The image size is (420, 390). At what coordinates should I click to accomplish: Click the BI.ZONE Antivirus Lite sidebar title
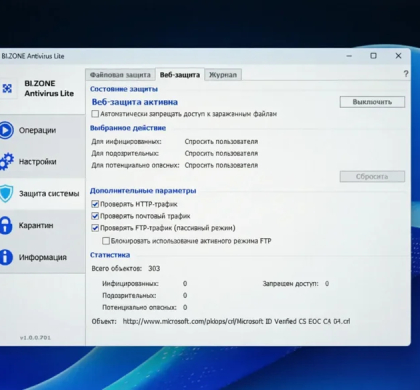pos(49,88)
